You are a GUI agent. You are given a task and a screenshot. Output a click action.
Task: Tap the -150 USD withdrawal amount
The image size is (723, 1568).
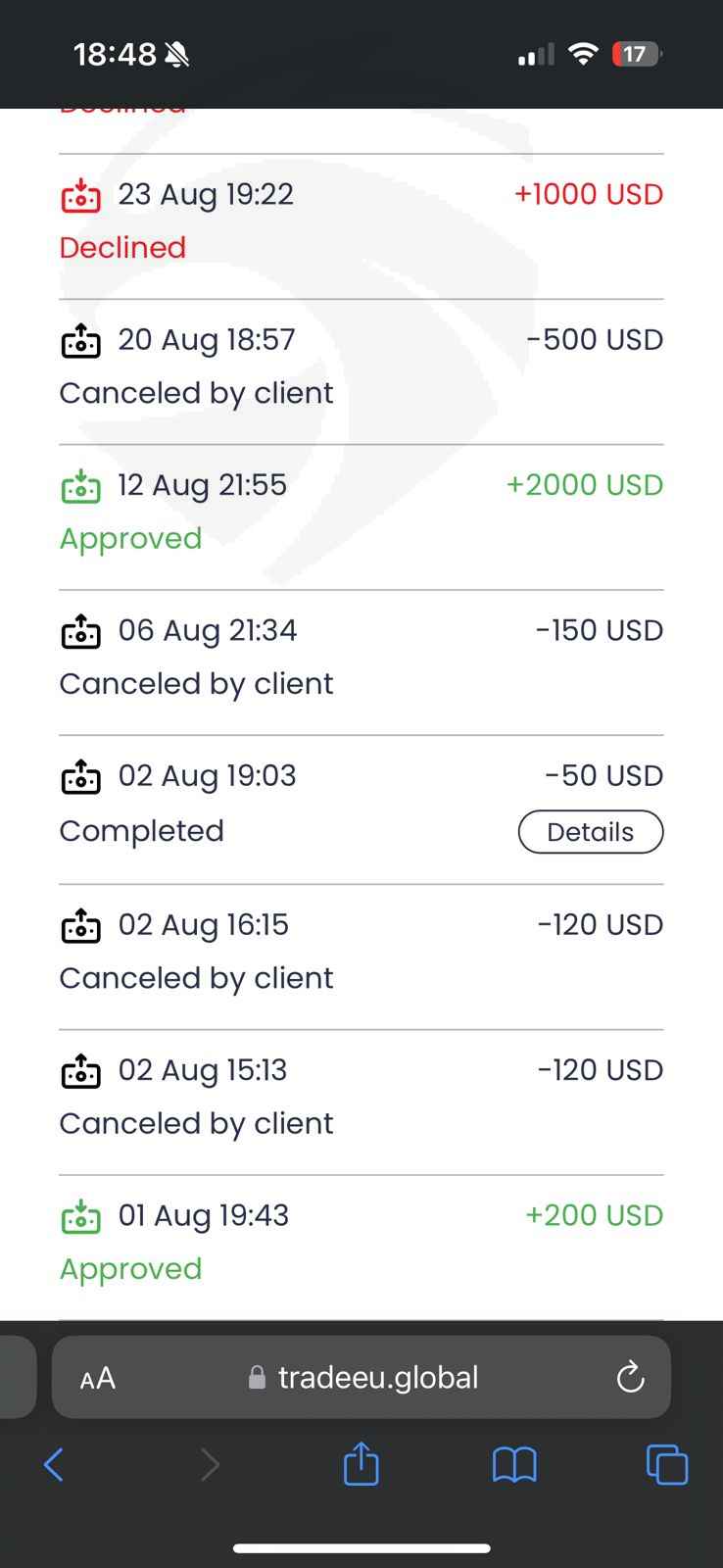[599, 630]
